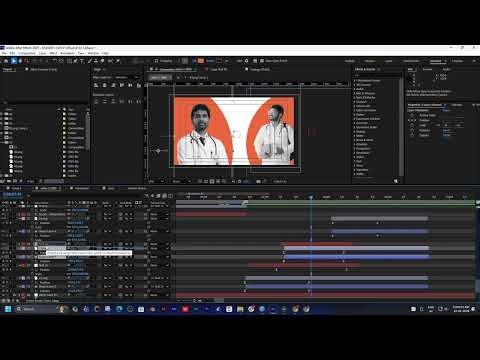Select the Clone Stamp tool
The width and height of the screenshot is (480, 360).
96,61
